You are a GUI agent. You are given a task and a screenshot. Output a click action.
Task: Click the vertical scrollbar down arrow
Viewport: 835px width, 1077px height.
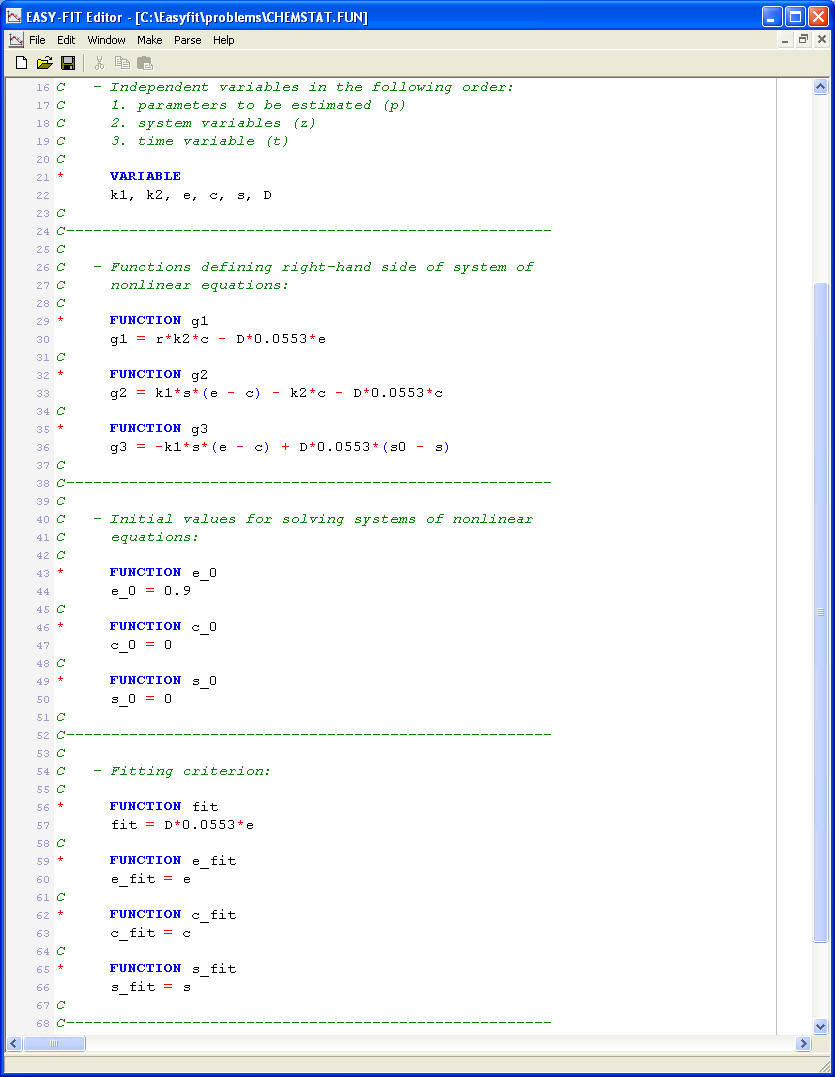point(820,1025)
